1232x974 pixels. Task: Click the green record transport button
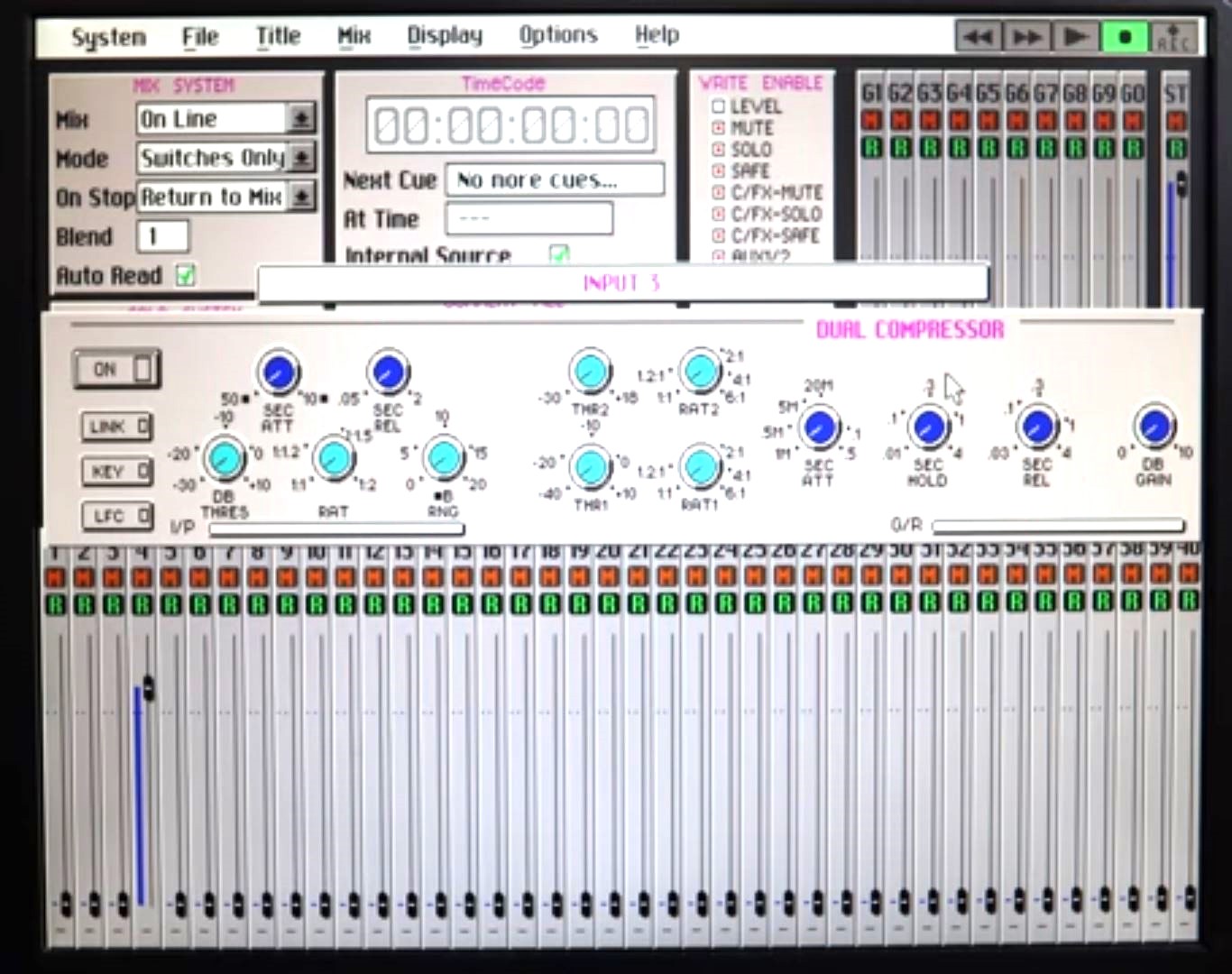point(1125,37)
